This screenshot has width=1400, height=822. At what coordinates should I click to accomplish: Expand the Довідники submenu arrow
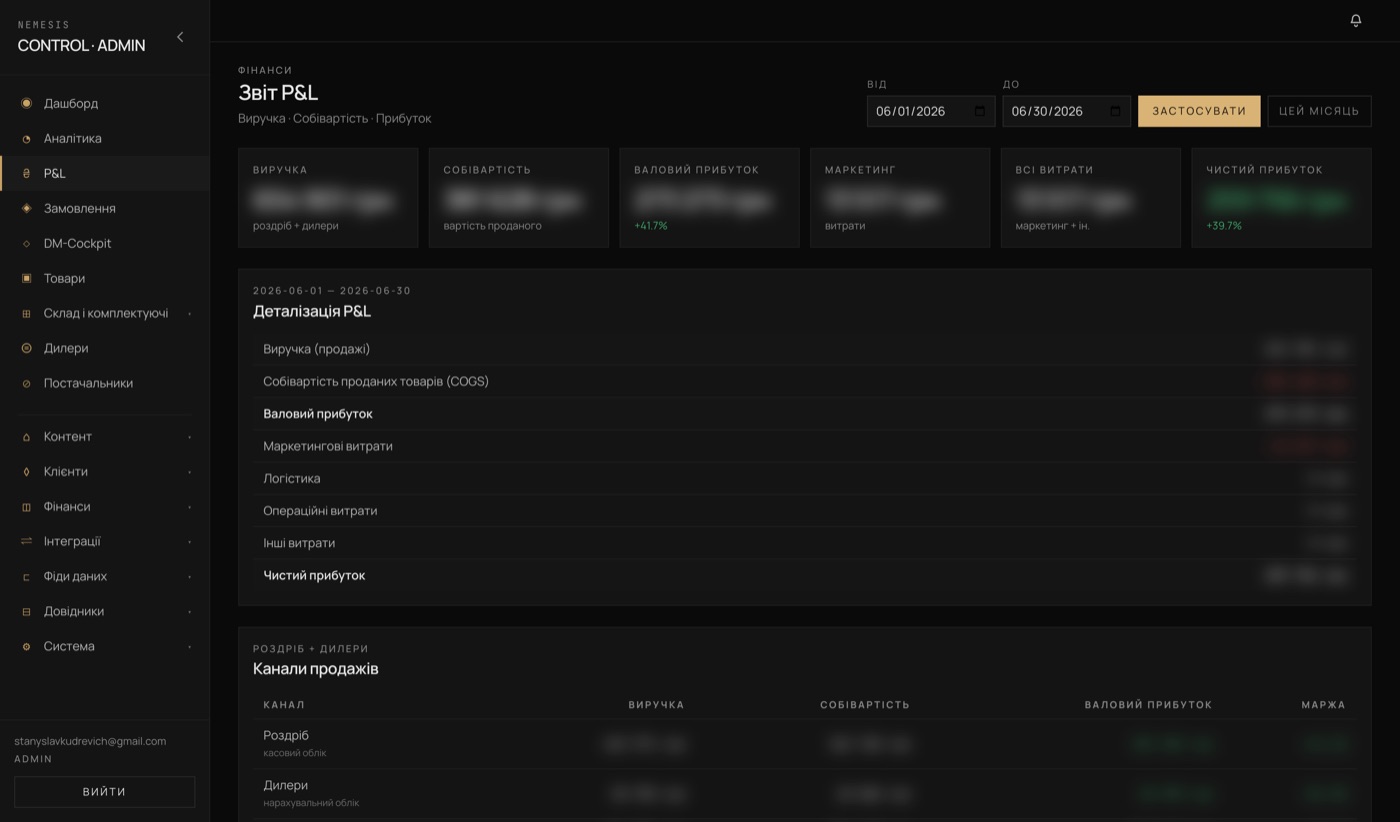point(189,612)
